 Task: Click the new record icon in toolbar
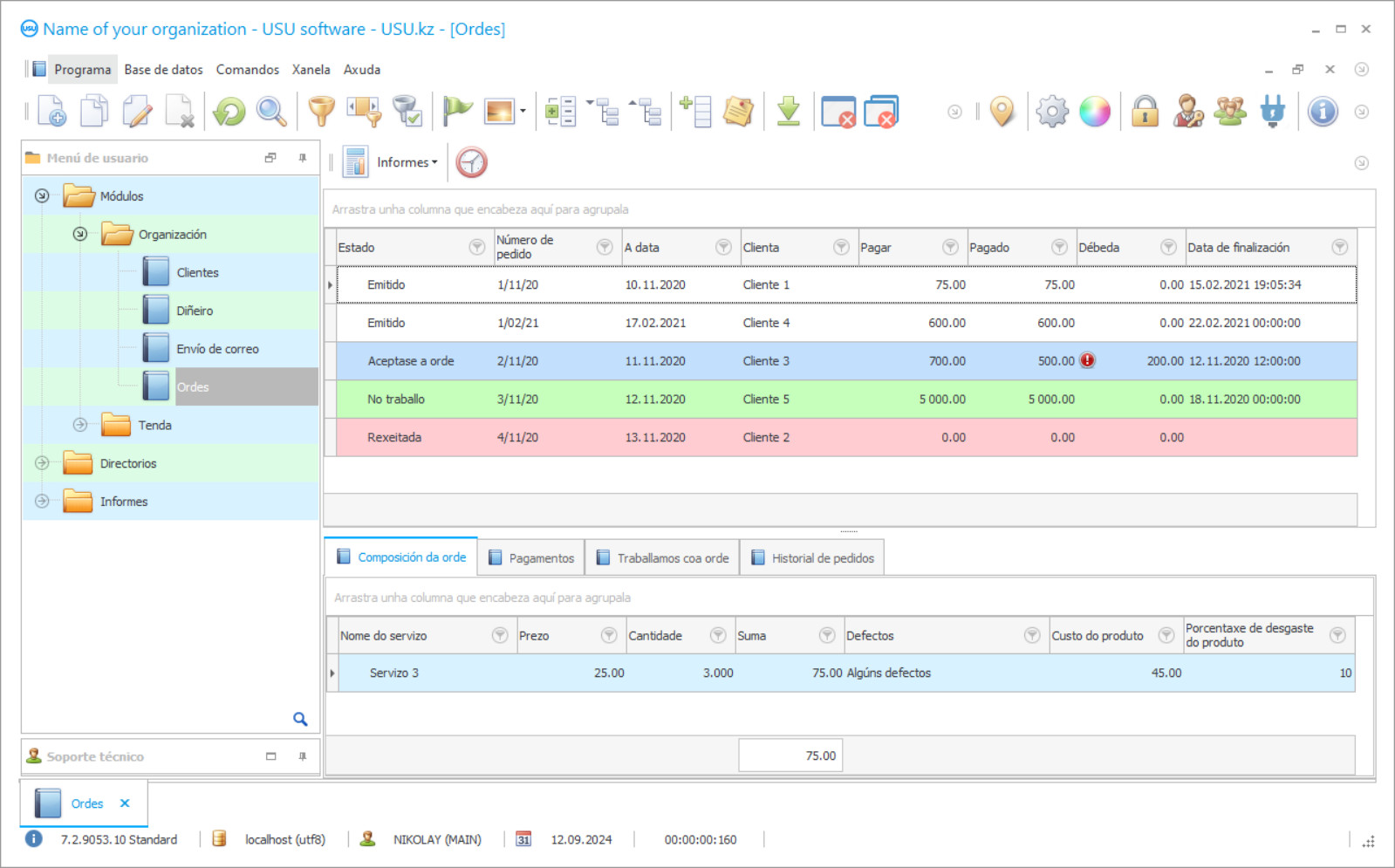pos(51,112)
